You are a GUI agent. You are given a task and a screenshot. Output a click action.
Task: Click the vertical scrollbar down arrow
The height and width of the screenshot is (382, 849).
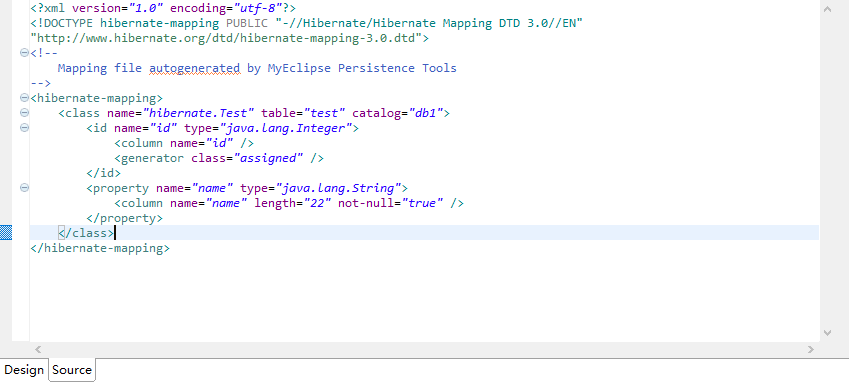[x=827, y=333]
